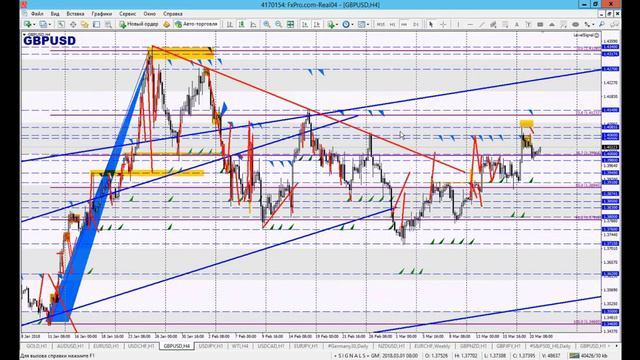Screen dimensions: 640x360
Task: Open the Файл menu
Action: (x=37, y=13)
